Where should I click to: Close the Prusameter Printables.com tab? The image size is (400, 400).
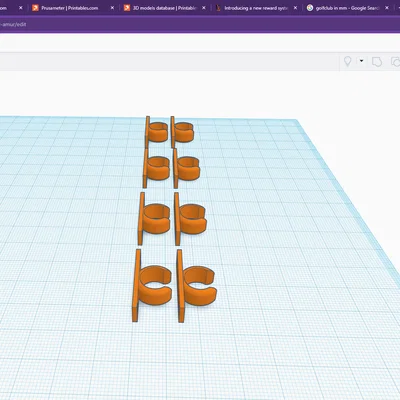(x=112, y=8)
